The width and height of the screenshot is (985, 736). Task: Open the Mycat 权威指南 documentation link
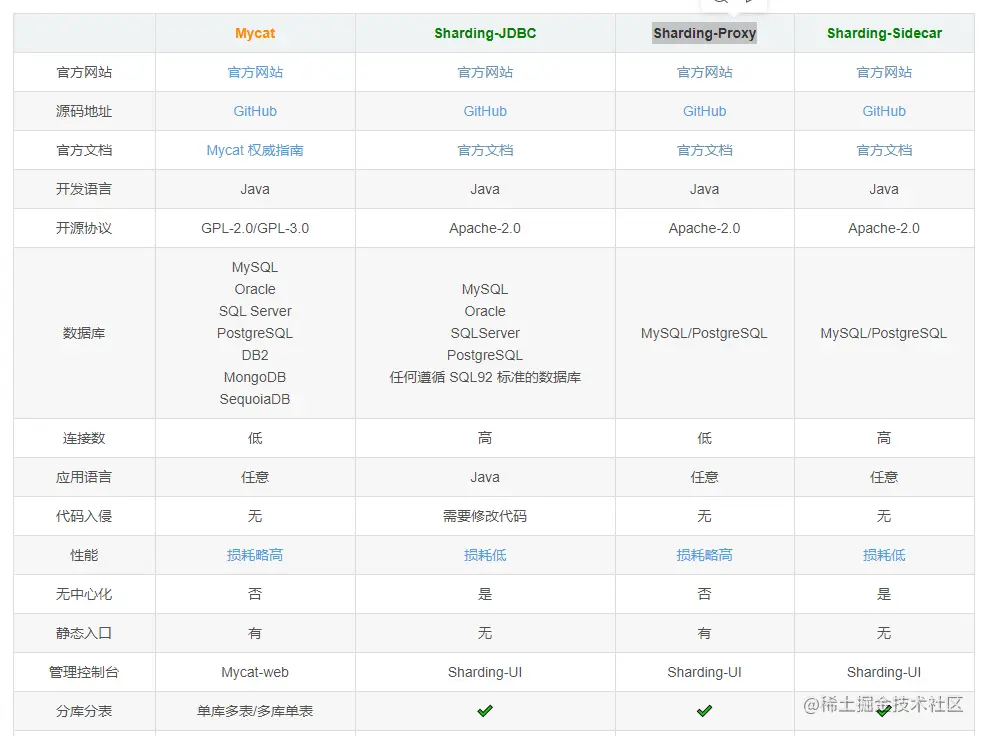point(255,150)
